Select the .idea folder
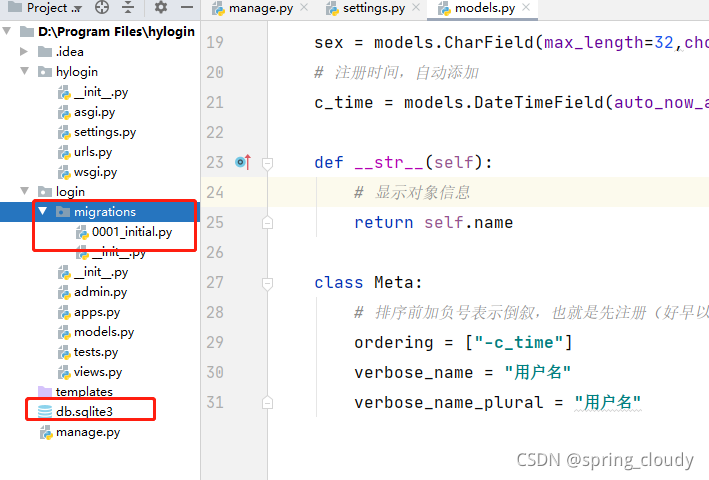This screenshot has width=709, height=480. coord(70,52)
